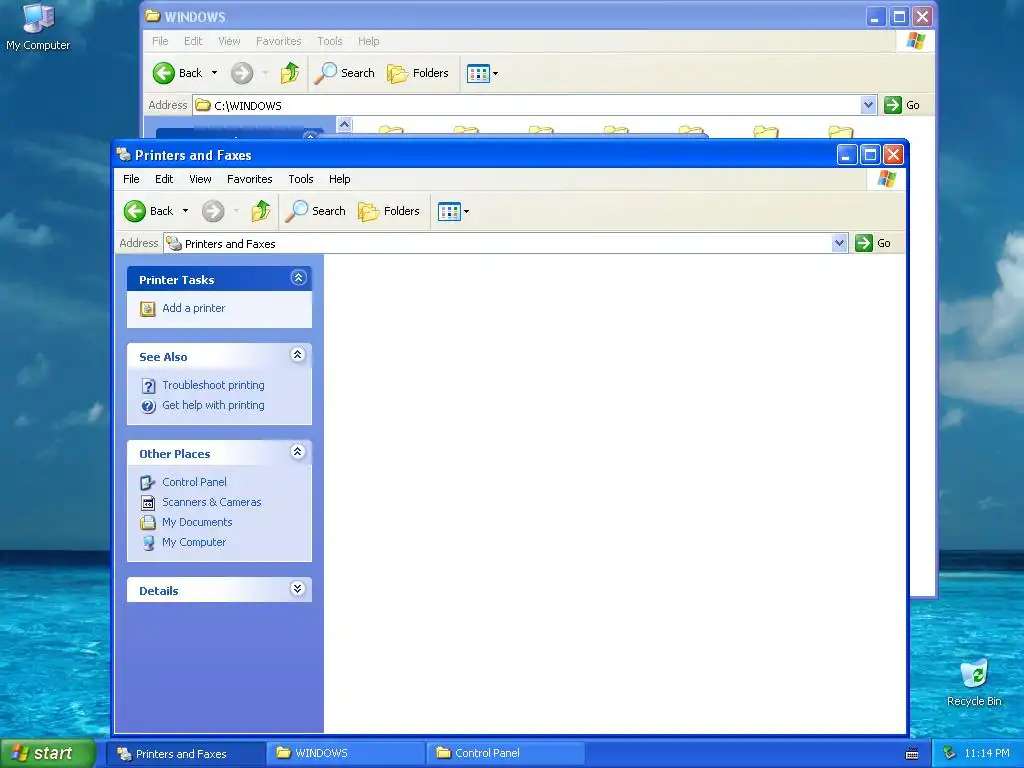
Task: Collapse the Other Places panel
Action: (298, 452)
